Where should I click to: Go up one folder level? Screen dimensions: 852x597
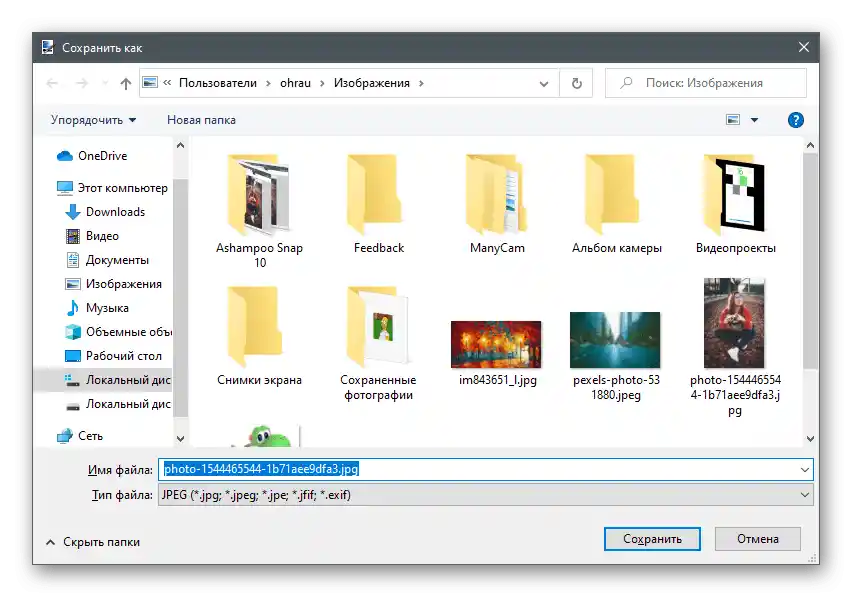(126, 83)
